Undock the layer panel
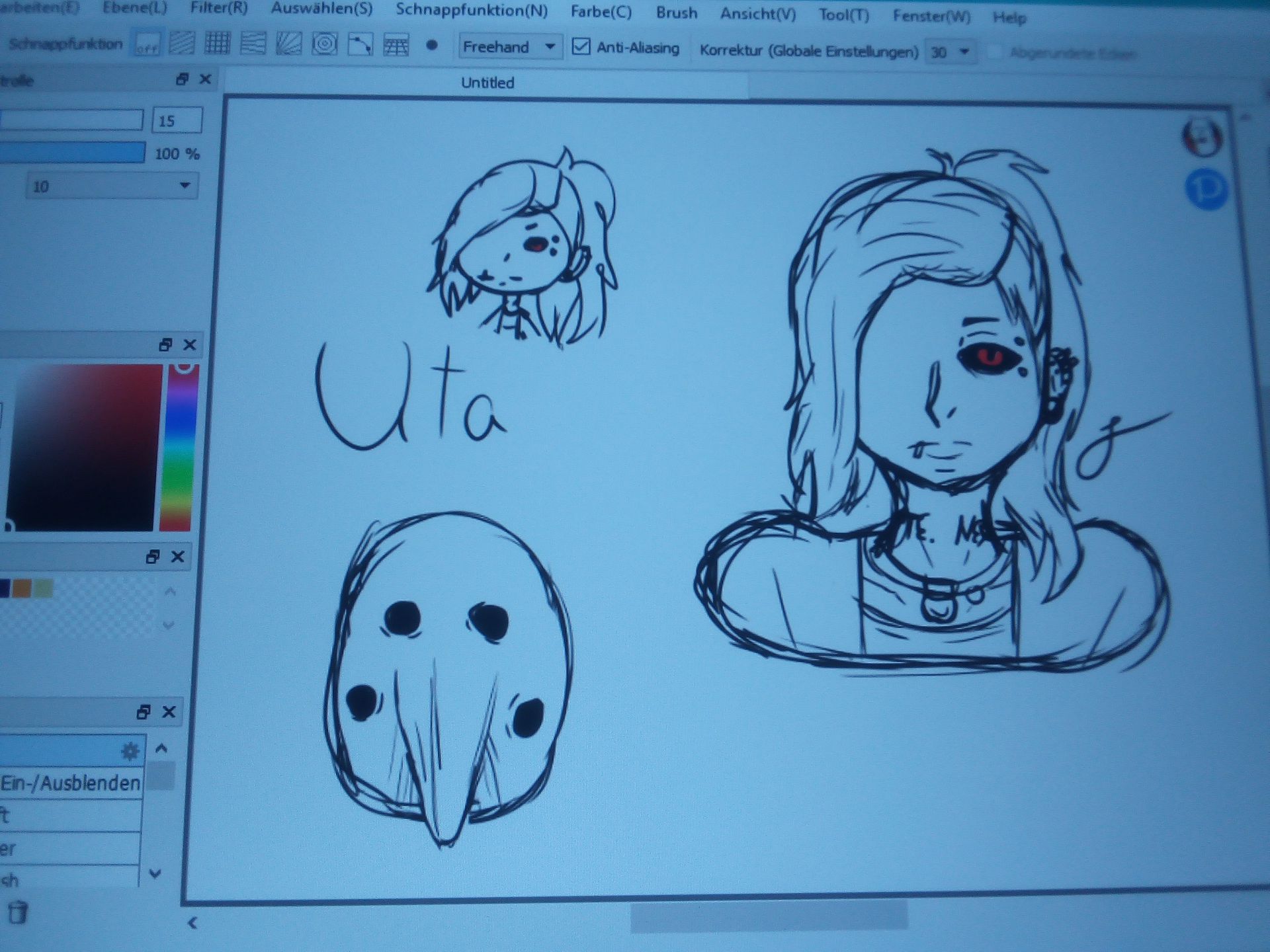Image resolution: width=1270 pixels, height=952 pixels. coord(144,712)
